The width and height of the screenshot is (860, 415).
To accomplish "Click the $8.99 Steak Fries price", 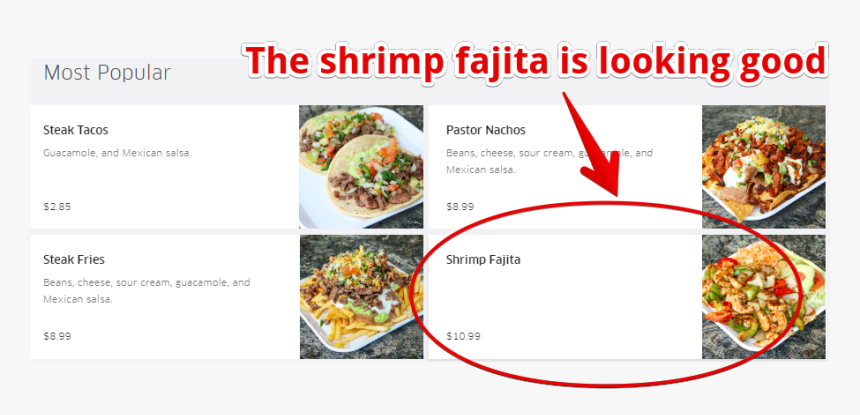I will coord(57,336).
